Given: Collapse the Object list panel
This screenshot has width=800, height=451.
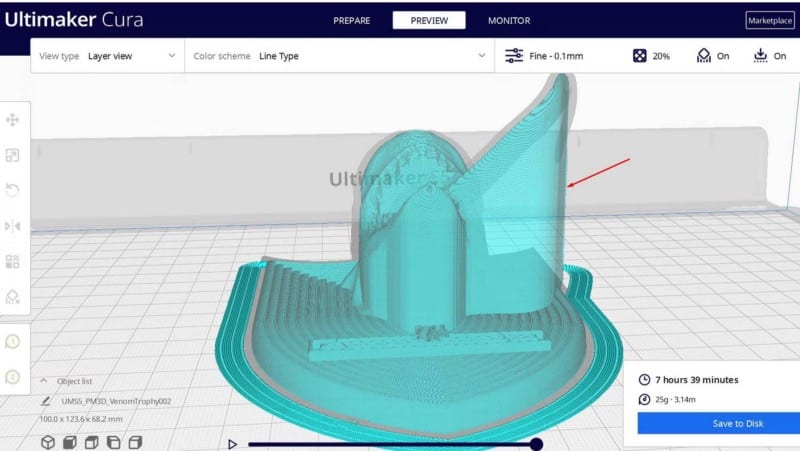Looking at the screenshot, I should click(x=44, y=381).
